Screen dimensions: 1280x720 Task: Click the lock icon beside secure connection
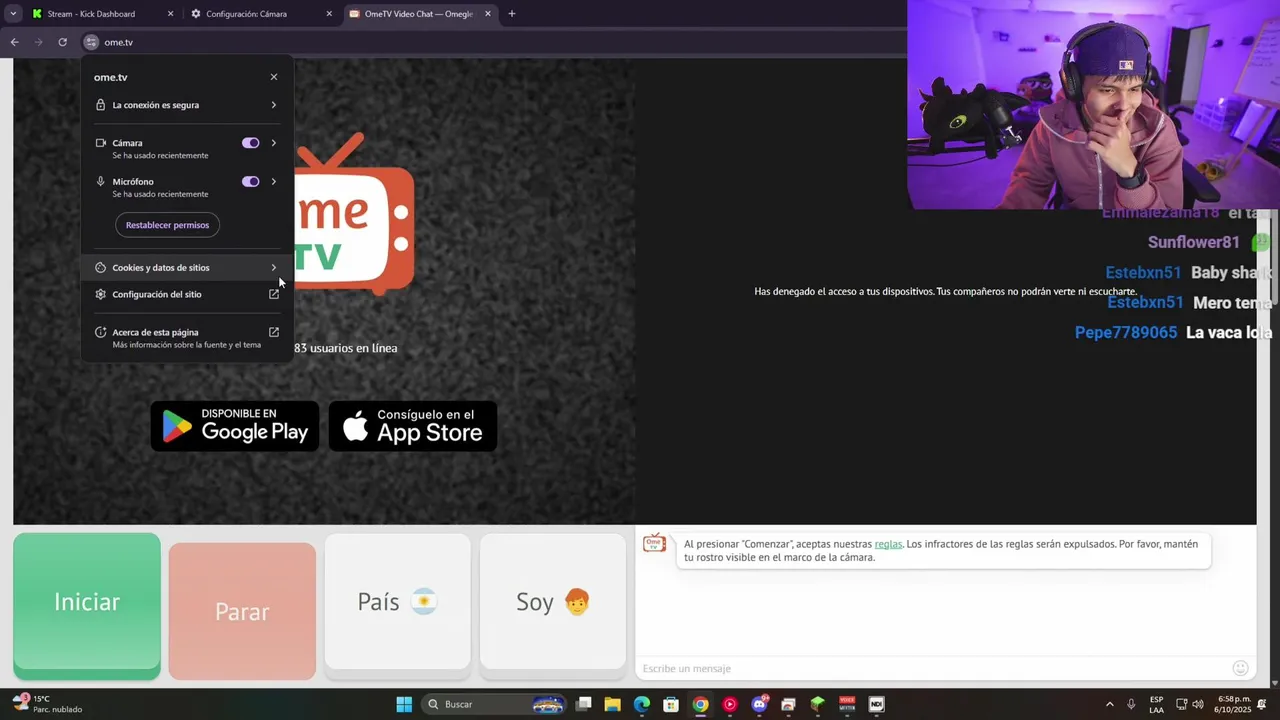point(100,105)
